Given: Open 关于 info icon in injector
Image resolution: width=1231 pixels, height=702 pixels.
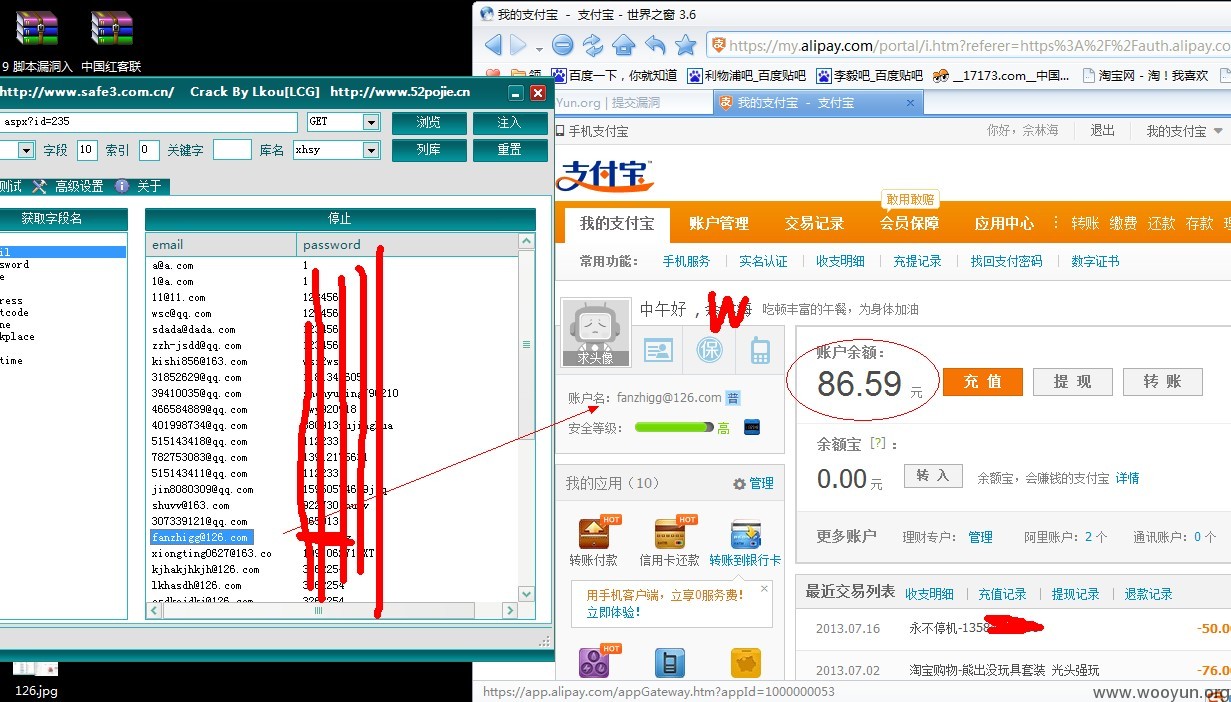Looking at the screenshot, I should (122, 186).
